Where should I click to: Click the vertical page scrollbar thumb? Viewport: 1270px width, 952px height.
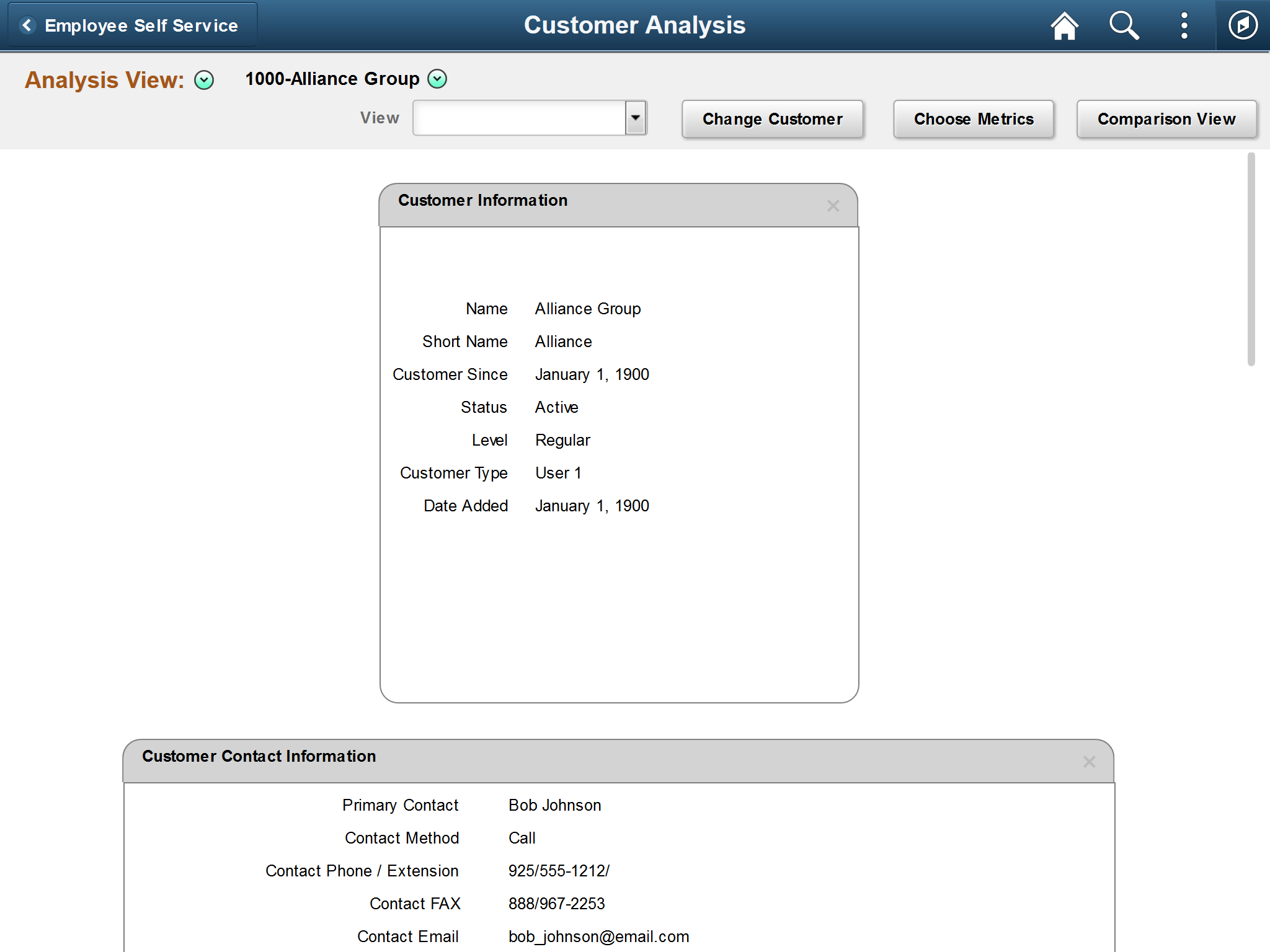point(1251,260)
